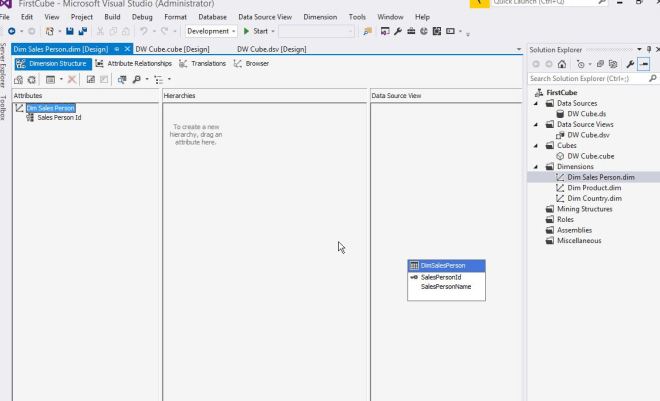Screen dimensions: 660x401
Task: Open the Dimension menu
Action: [x=320, y=17]
